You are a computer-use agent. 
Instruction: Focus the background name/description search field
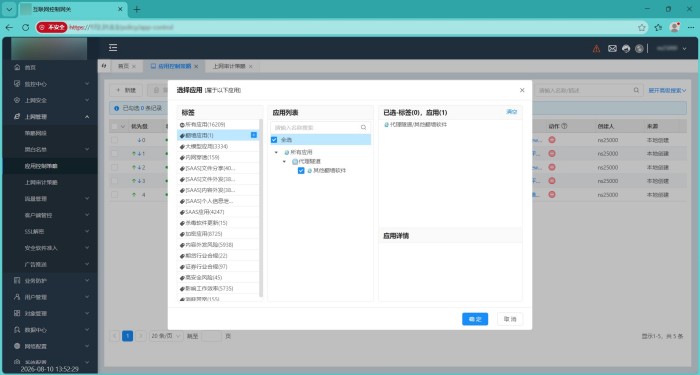(x=589, y=90)
